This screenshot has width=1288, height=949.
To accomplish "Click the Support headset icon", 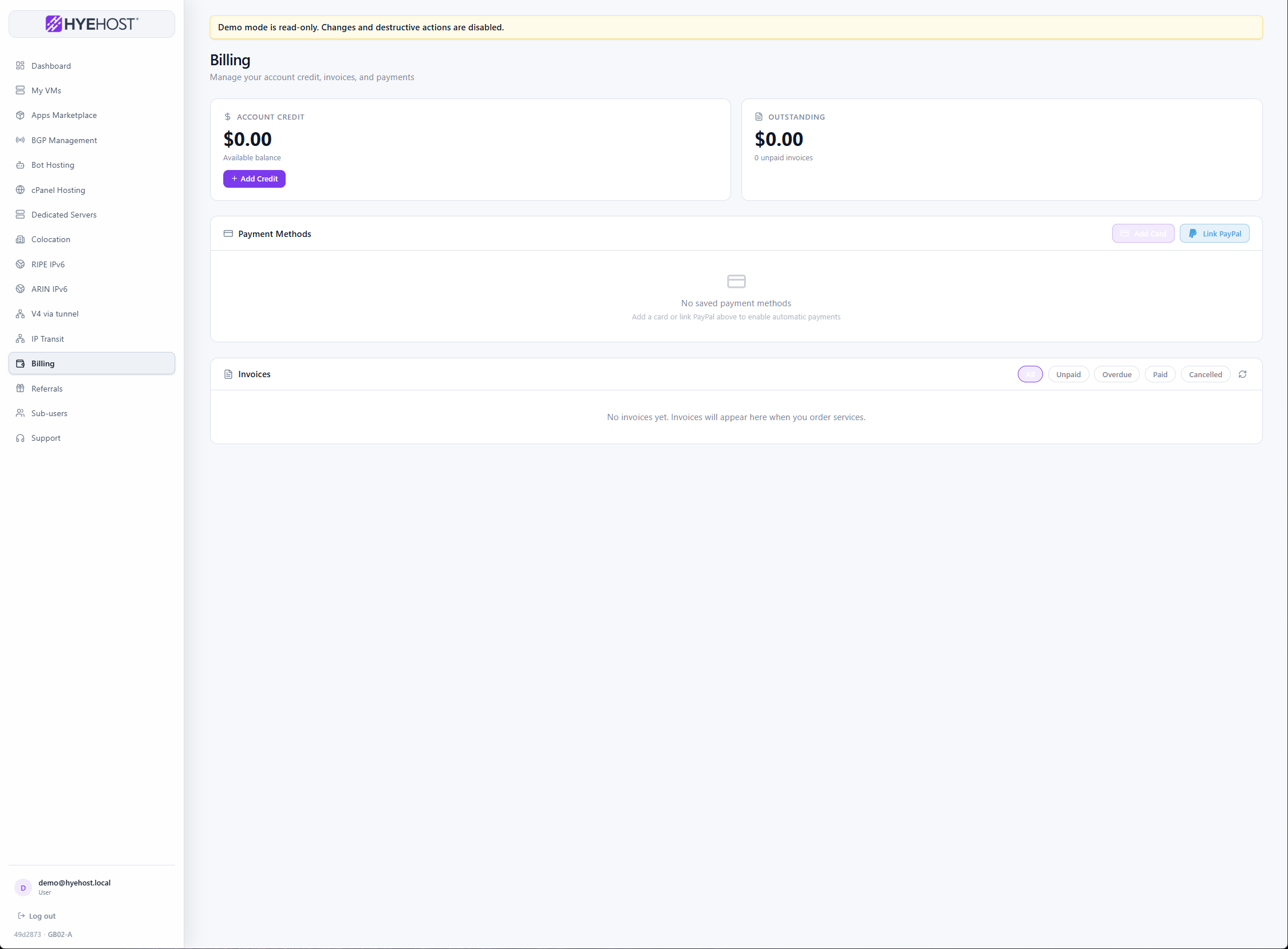I will coord(20,438).
